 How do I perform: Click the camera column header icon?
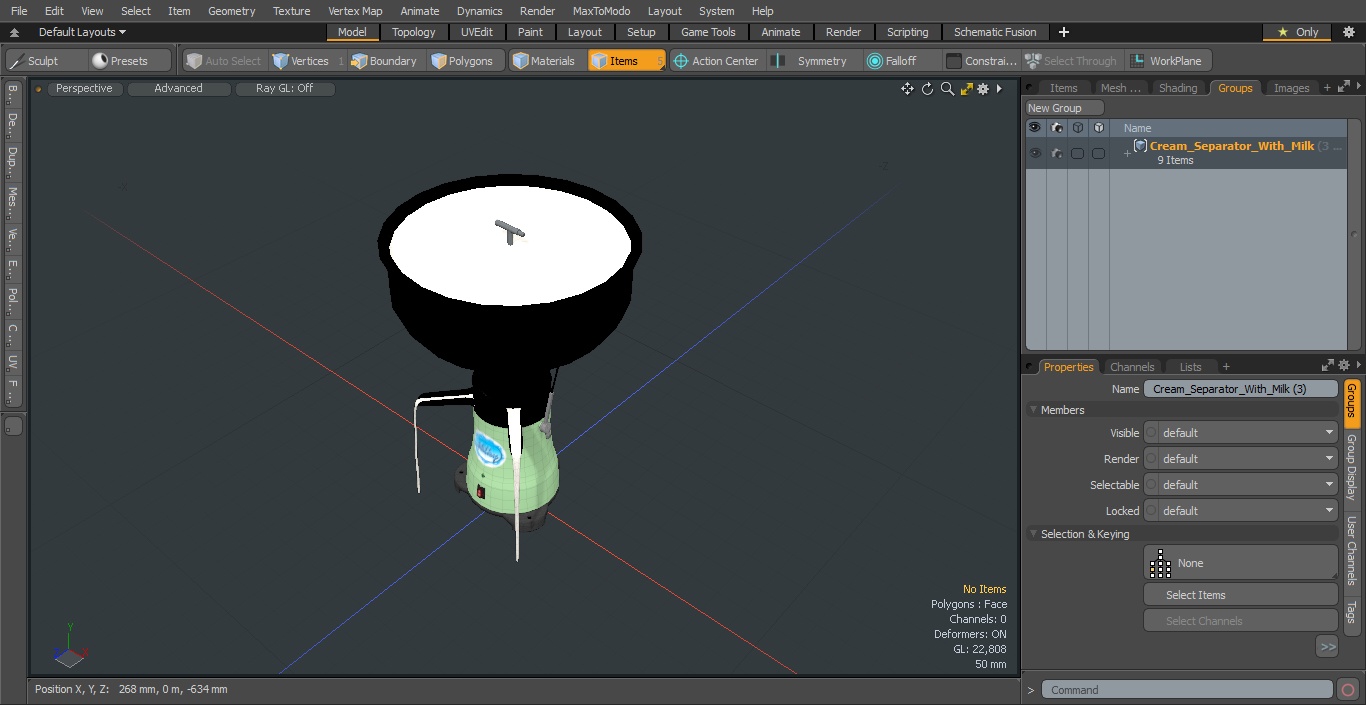tap(1056, 128)
